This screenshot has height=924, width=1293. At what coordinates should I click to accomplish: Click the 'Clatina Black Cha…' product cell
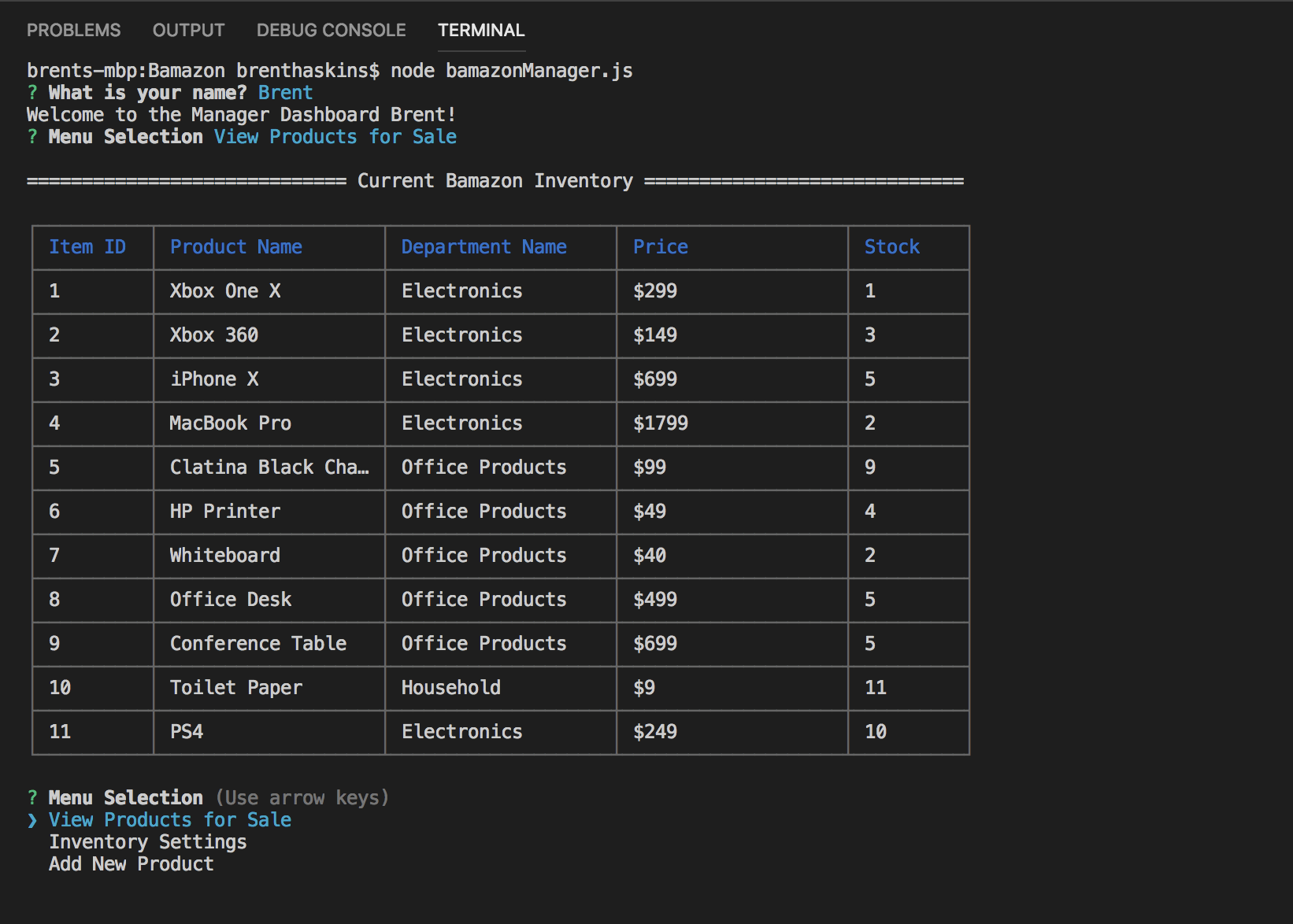coord(269,468)
